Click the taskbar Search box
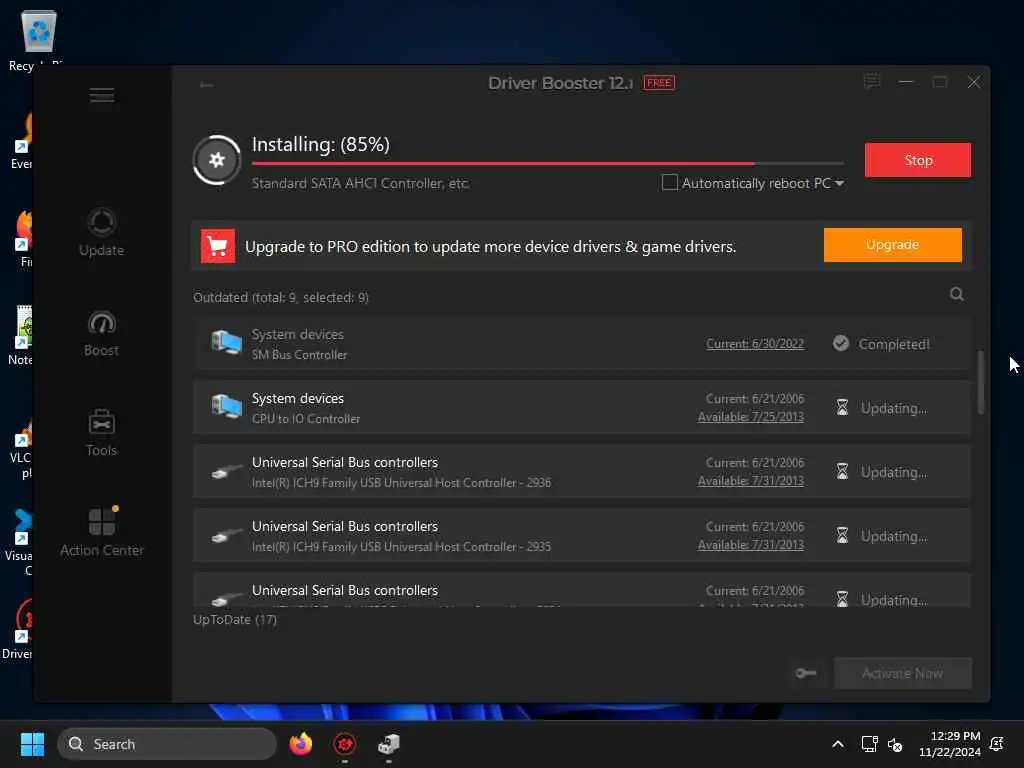This screenshot has height=768, width=1024. pos(167,744)
